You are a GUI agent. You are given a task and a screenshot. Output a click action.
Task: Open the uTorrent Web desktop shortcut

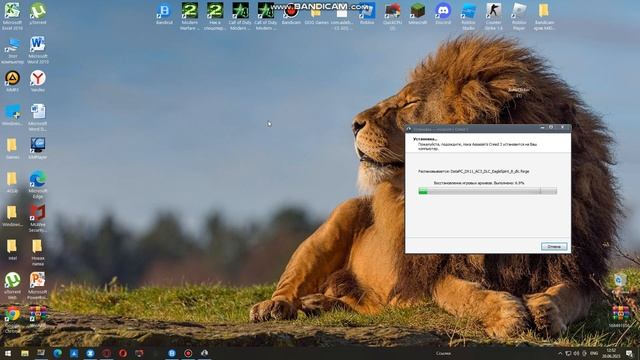(x=12, y=286)
